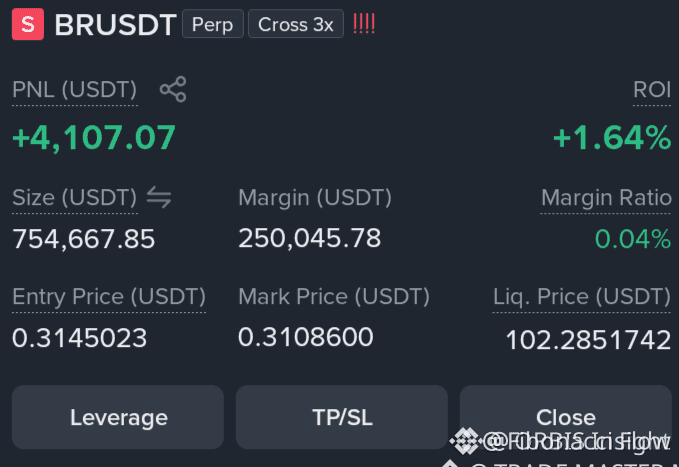
Task: Tap the Size (USDT) label
Action: (74, 198)
